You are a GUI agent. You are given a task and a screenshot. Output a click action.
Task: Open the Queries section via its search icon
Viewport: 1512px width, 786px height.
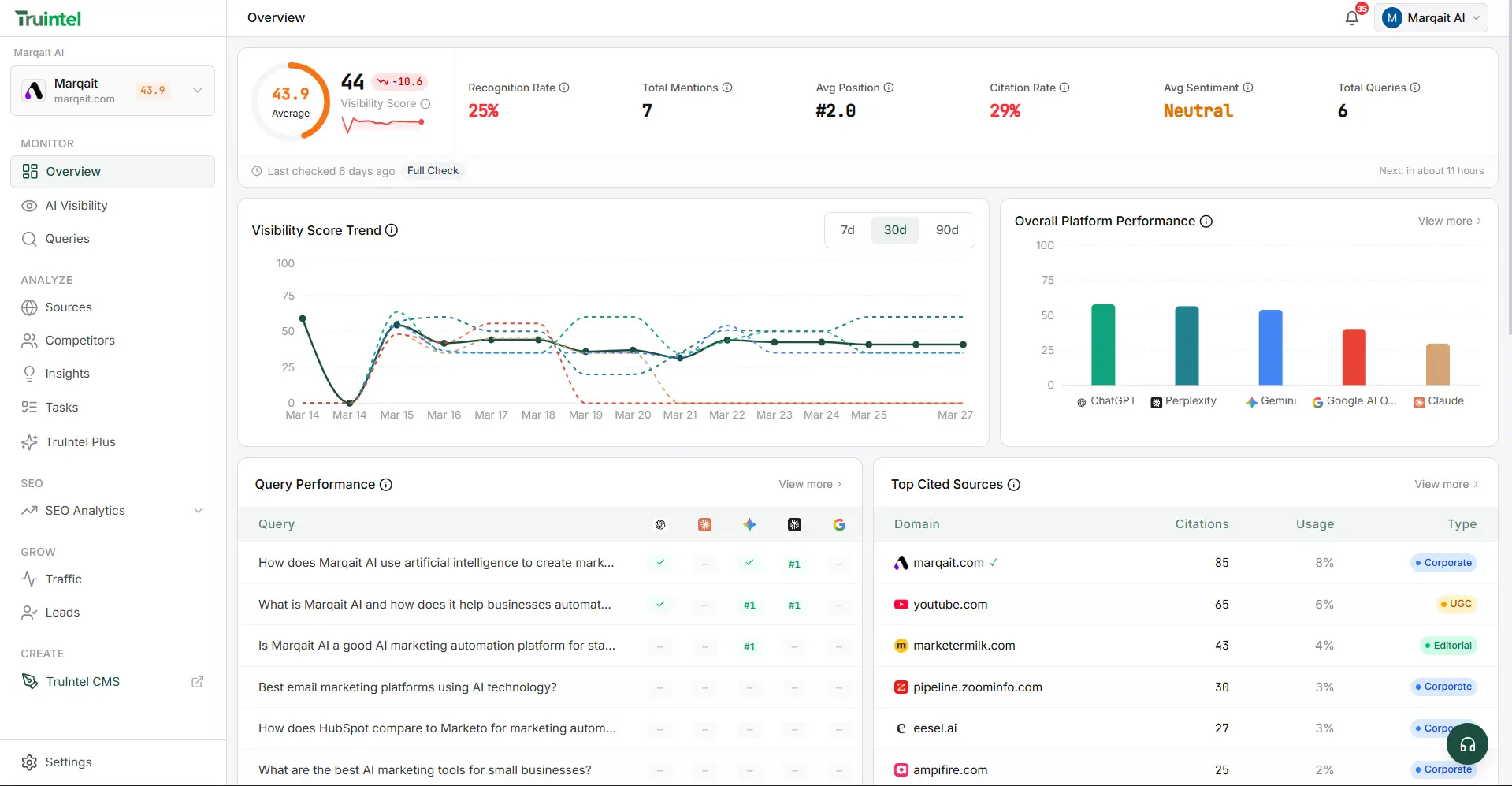point(29,239)
